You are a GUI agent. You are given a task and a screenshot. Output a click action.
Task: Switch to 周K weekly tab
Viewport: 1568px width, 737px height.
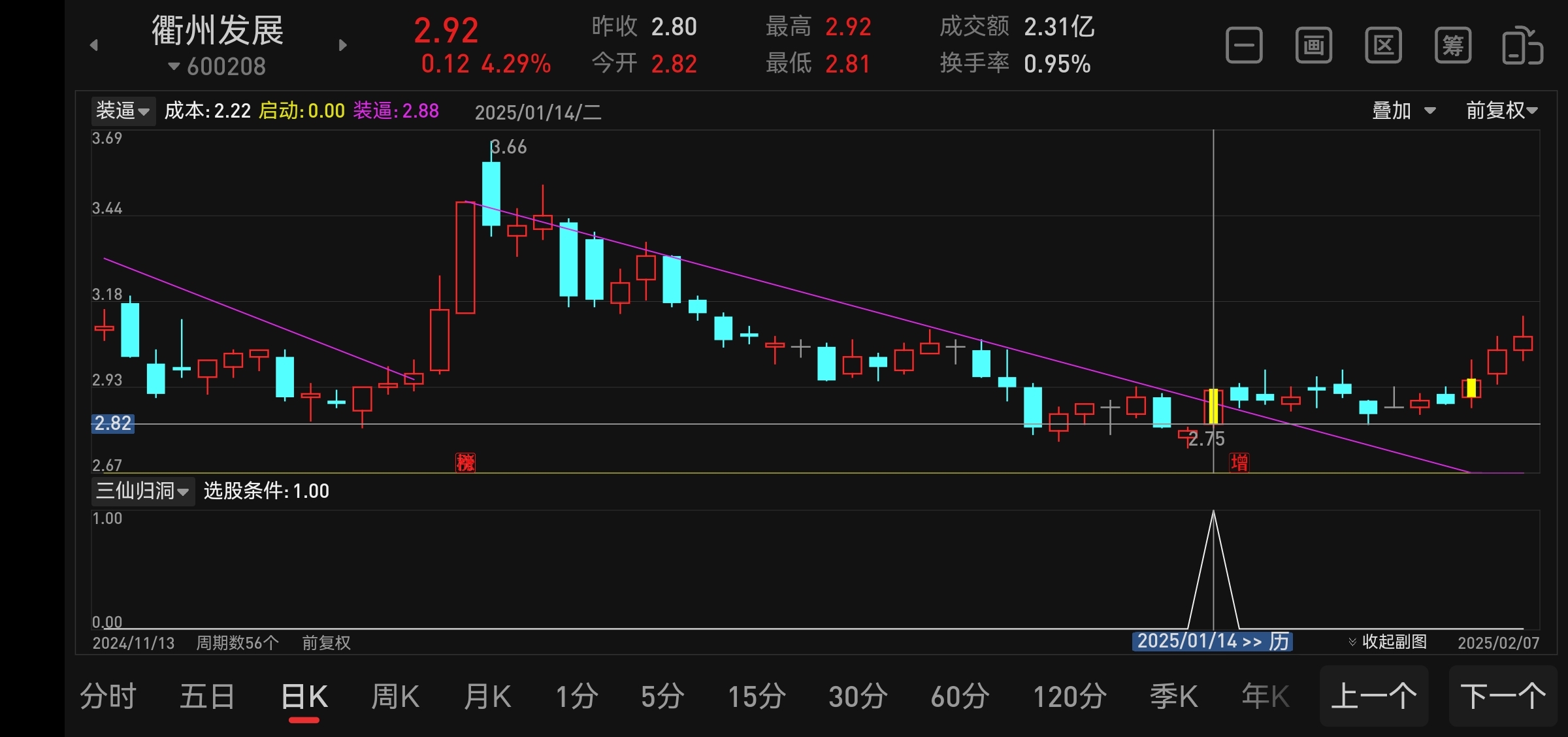click(395, 696)
